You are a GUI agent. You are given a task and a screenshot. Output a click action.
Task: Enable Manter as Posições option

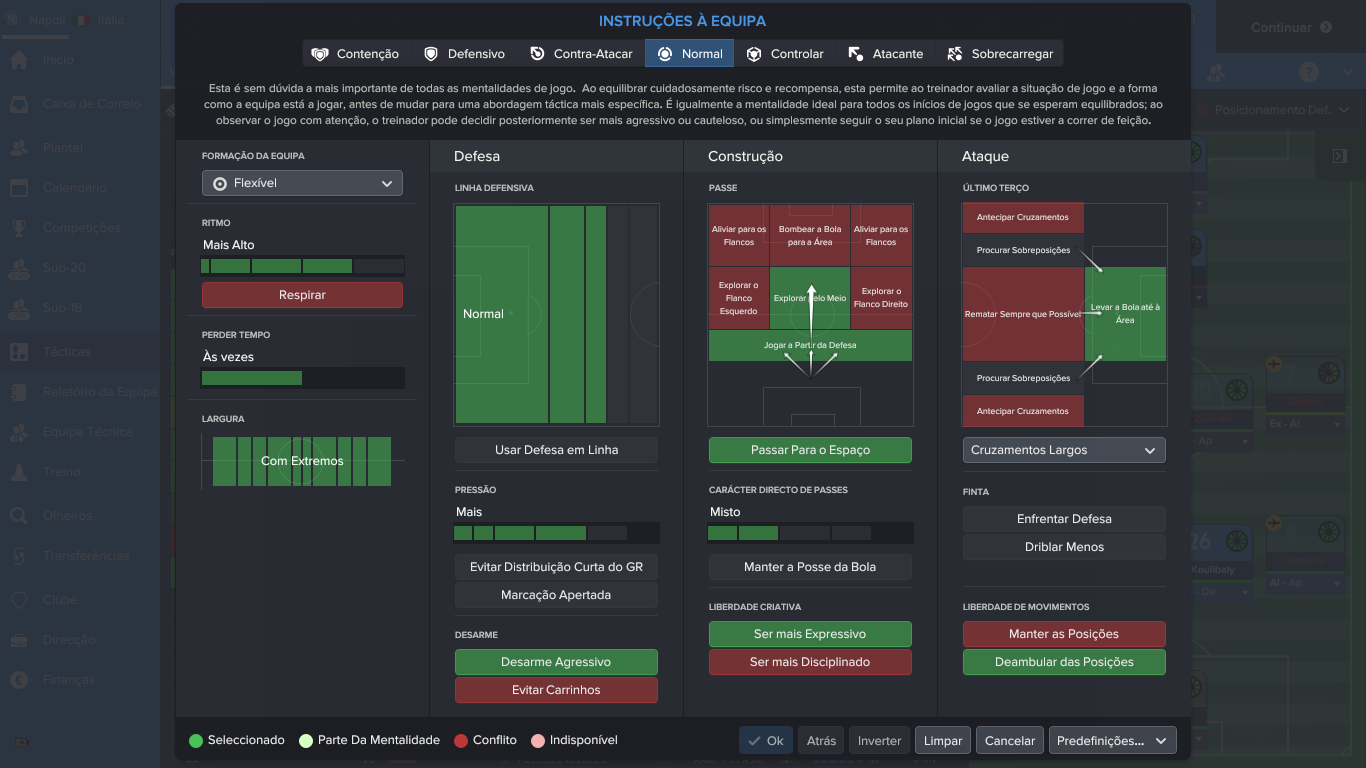(x=1064, y=634)
